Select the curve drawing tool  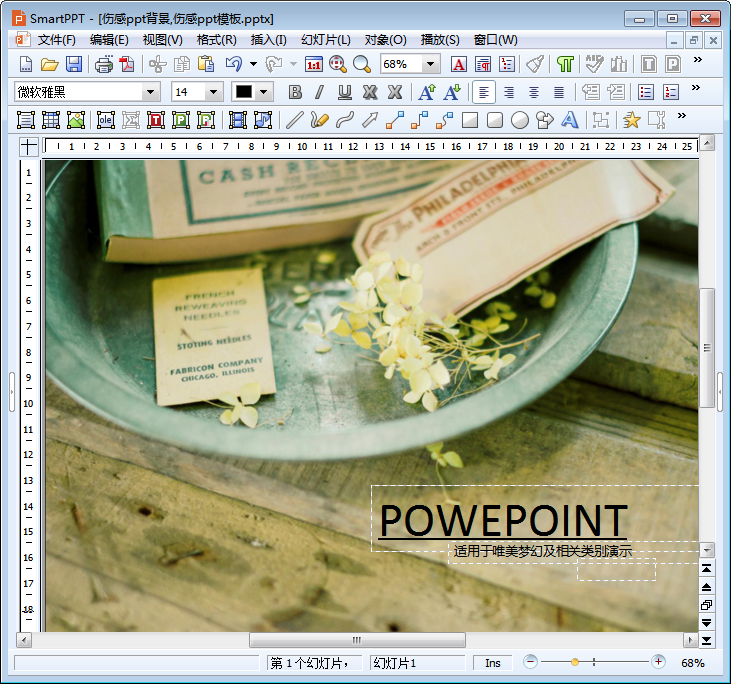(345, 120)
